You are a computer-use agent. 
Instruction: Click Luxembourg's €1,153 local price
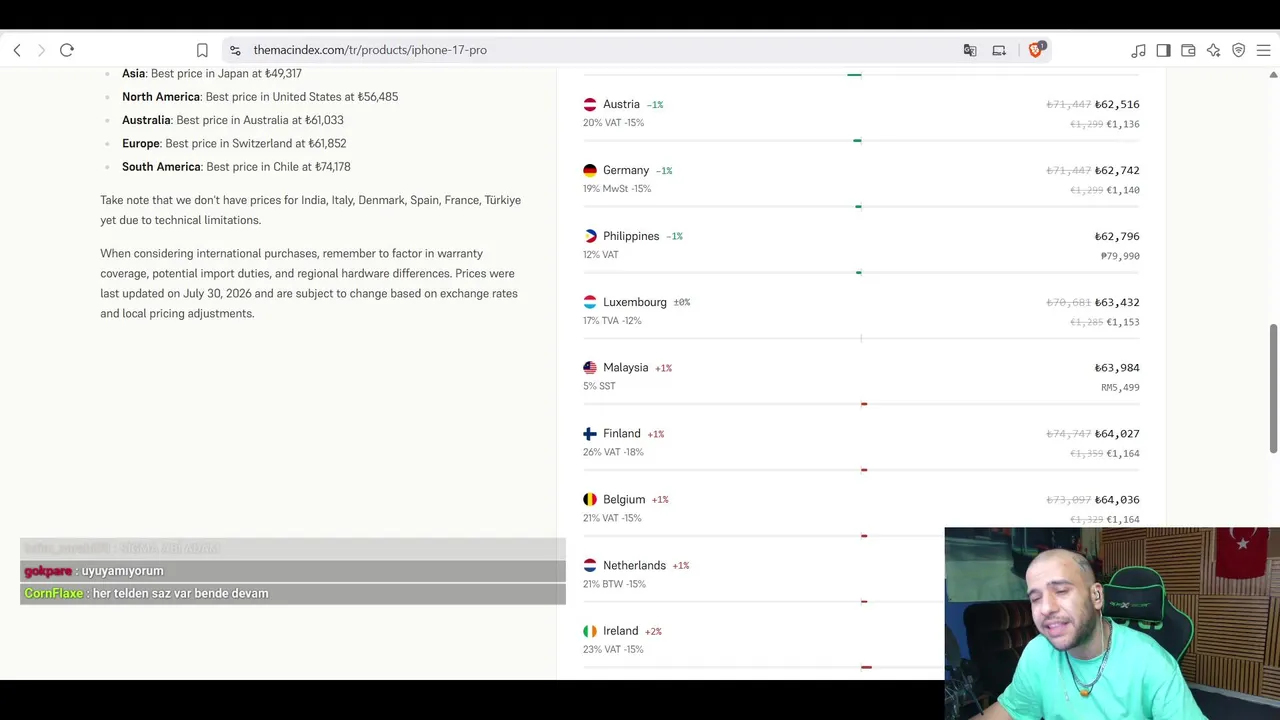(1123, 322)
